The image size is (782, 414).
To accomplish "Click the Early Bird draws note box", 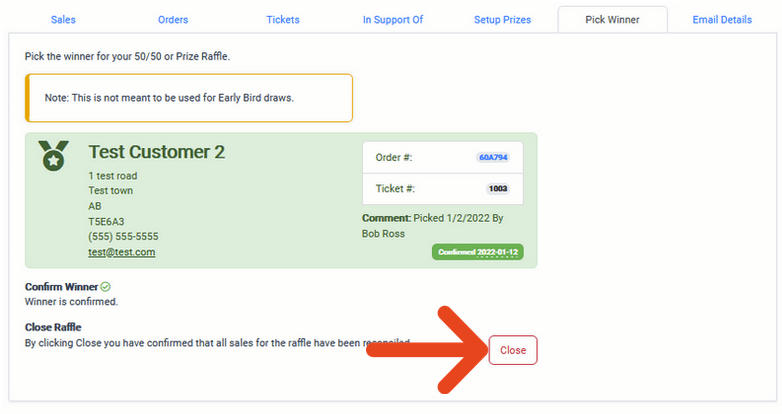I will point(189,98).
